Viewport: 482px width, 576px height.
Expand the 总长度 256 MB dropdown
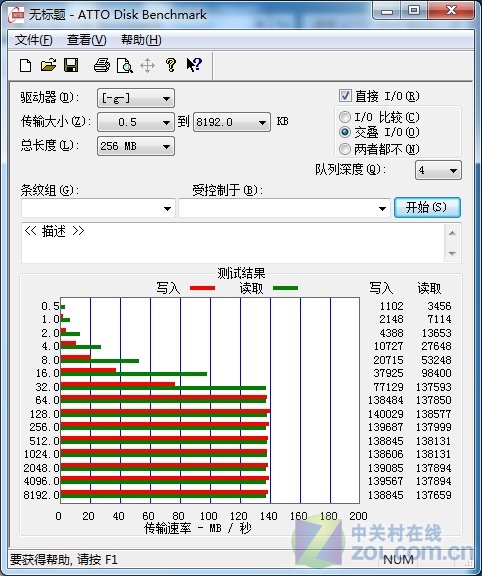click(136, 146)
